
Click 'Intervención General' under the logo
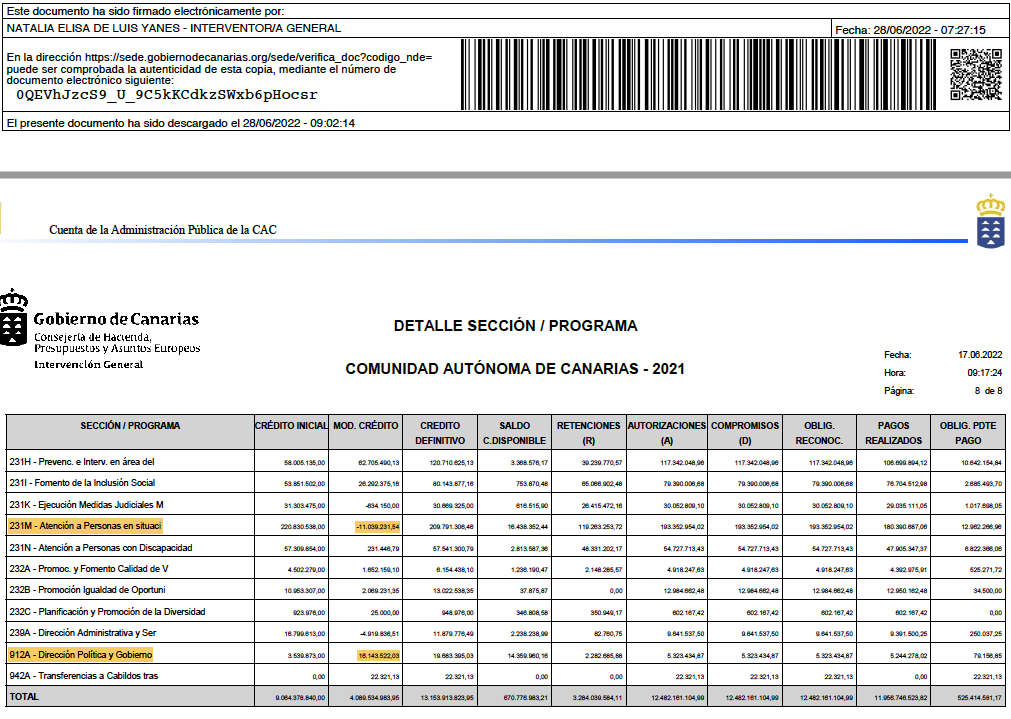pyautogui.click(x=88, y=364)
